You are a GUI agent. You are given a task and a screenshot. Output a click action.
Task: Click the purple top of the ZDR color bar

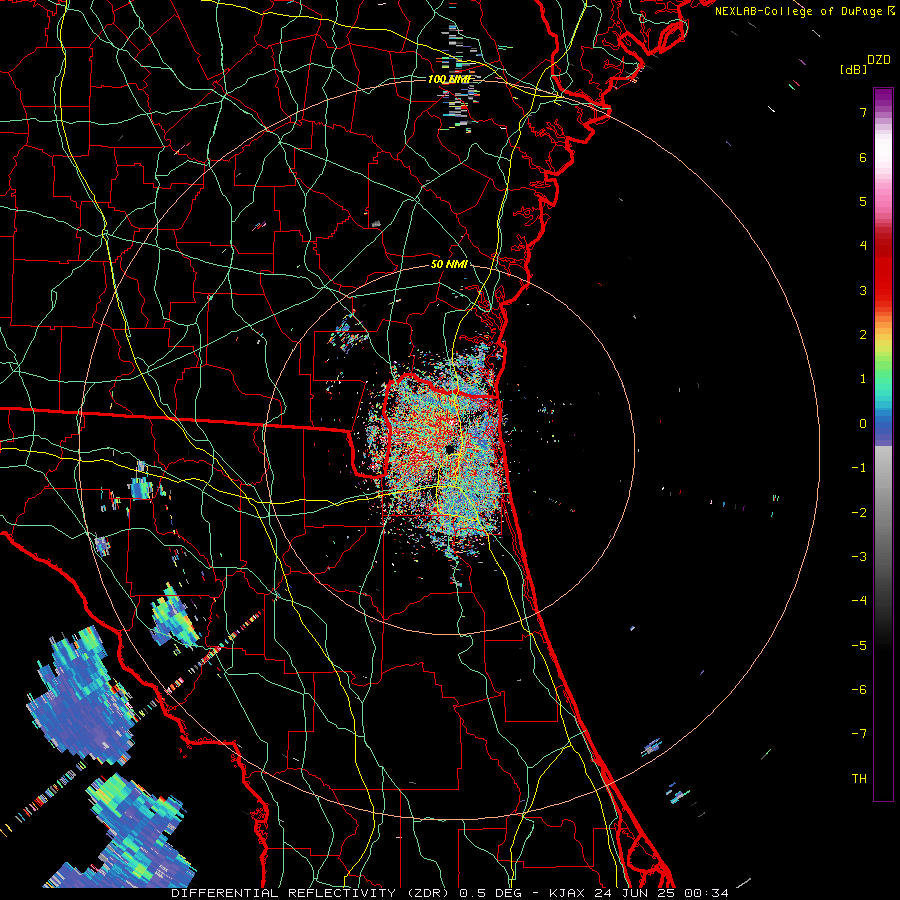883,99
